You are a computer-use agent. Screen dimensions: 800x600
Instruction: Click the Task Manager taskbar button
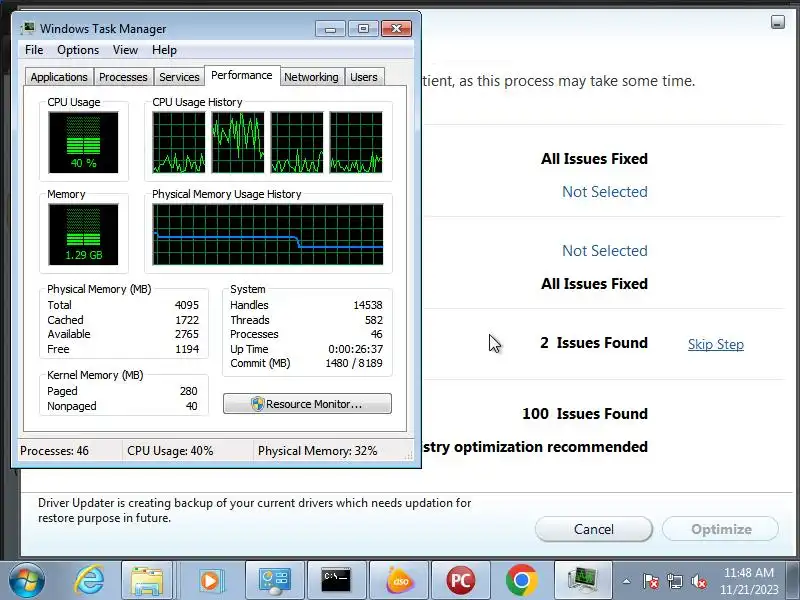[582, 580]
